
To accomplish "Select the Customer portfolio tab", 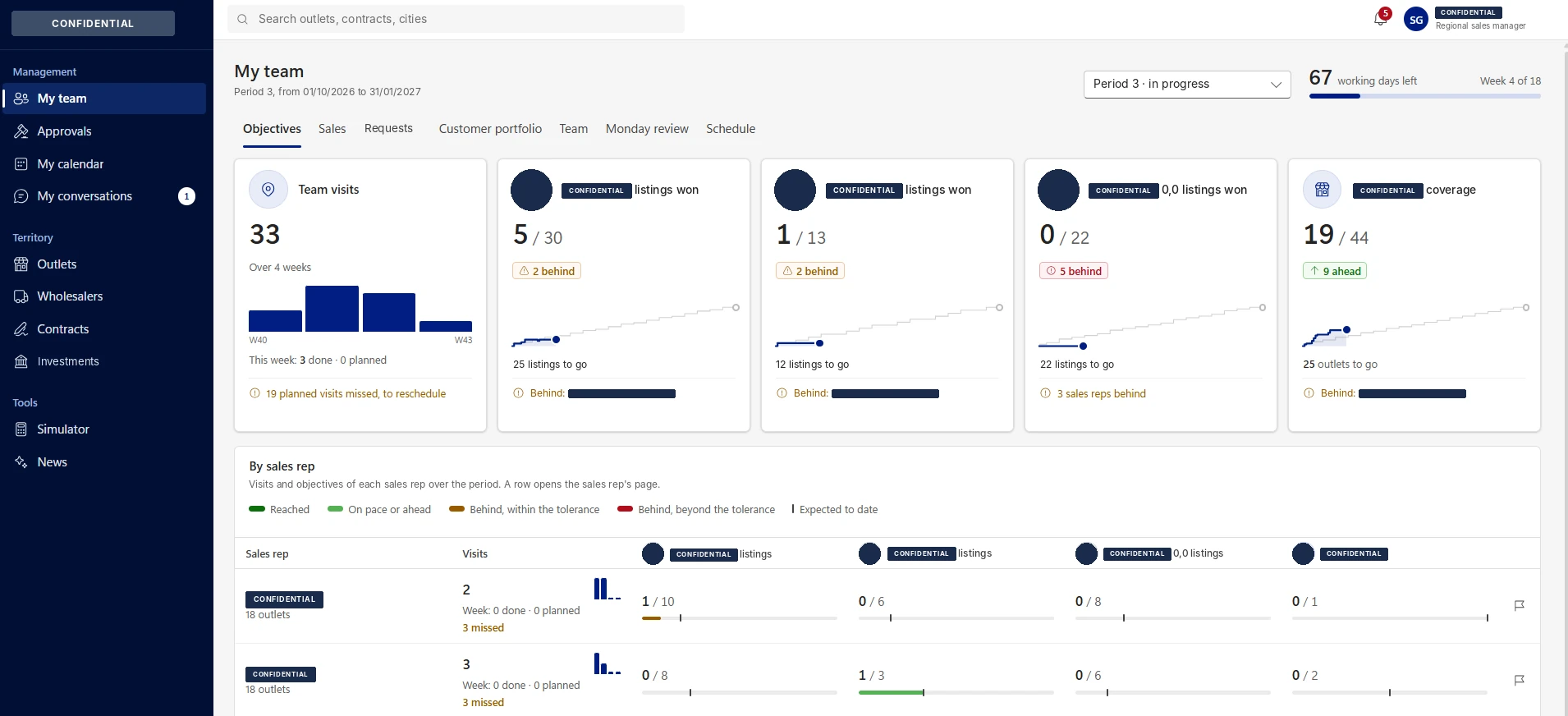I will click(x=490, y=129).
